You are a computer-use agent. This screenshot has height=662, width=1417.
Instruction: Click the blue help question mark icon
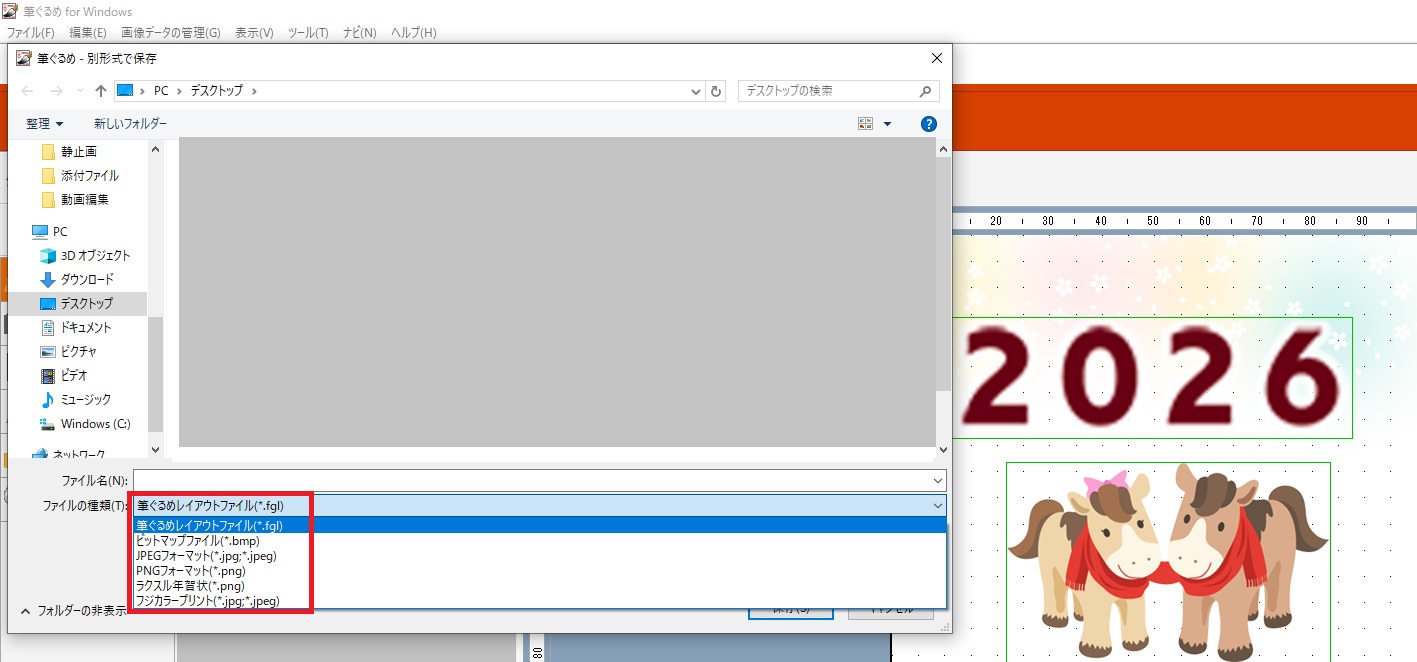[x=928, y=124]
